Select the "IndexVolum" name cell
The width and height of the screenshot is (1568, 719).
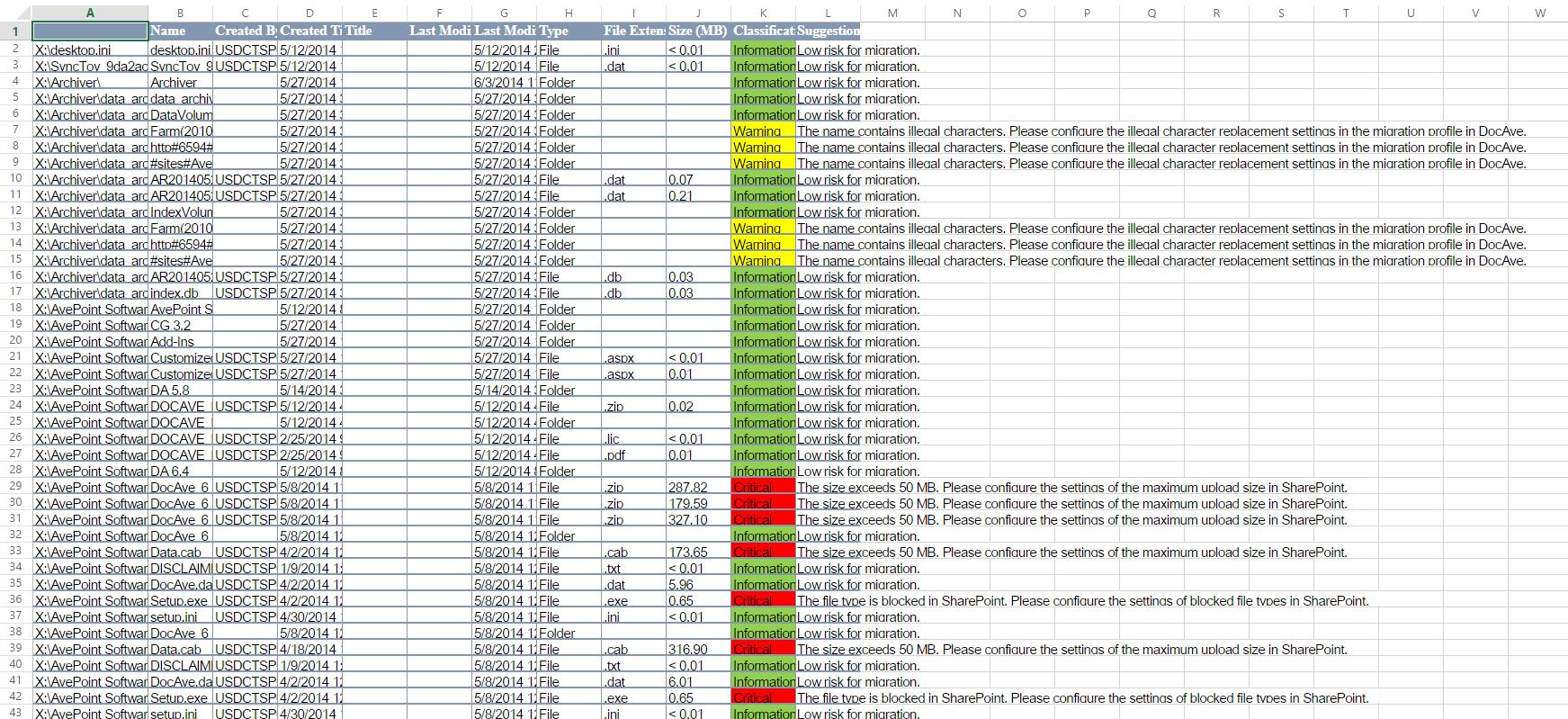(181, 211)
